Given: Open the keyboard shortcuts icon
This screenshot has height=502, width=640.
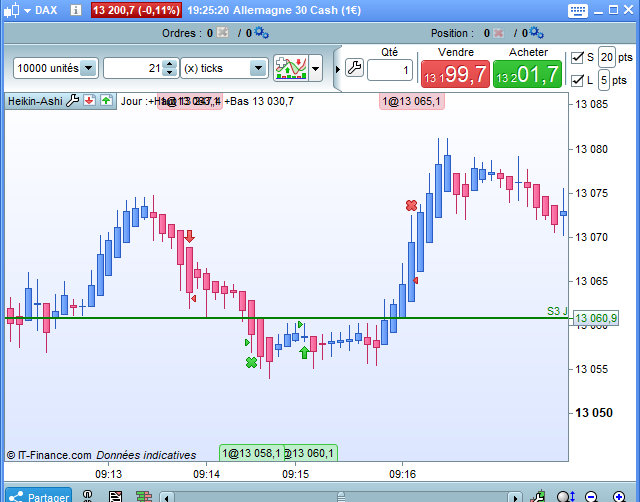Looking at the screenshot, I should [x=578, y=11].
